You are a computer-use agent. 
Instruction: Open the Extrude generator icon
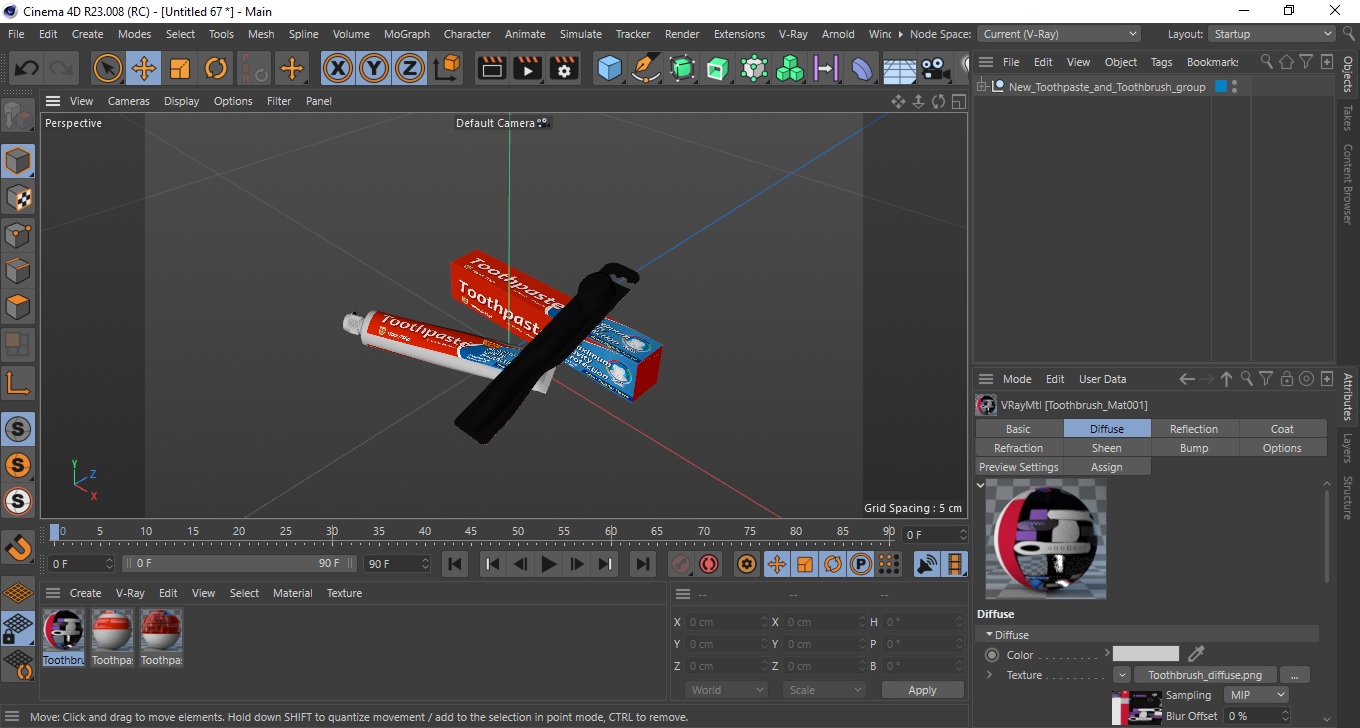(718, 69)
